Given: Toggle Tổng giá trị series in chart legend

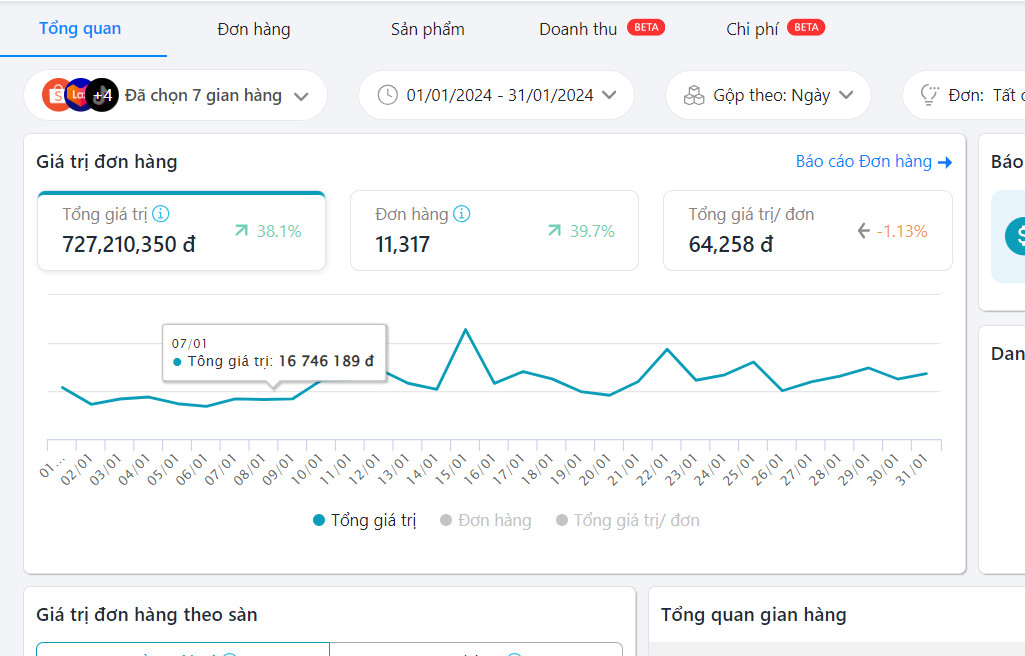Looking at the screenshot, I should coord(364,520).
